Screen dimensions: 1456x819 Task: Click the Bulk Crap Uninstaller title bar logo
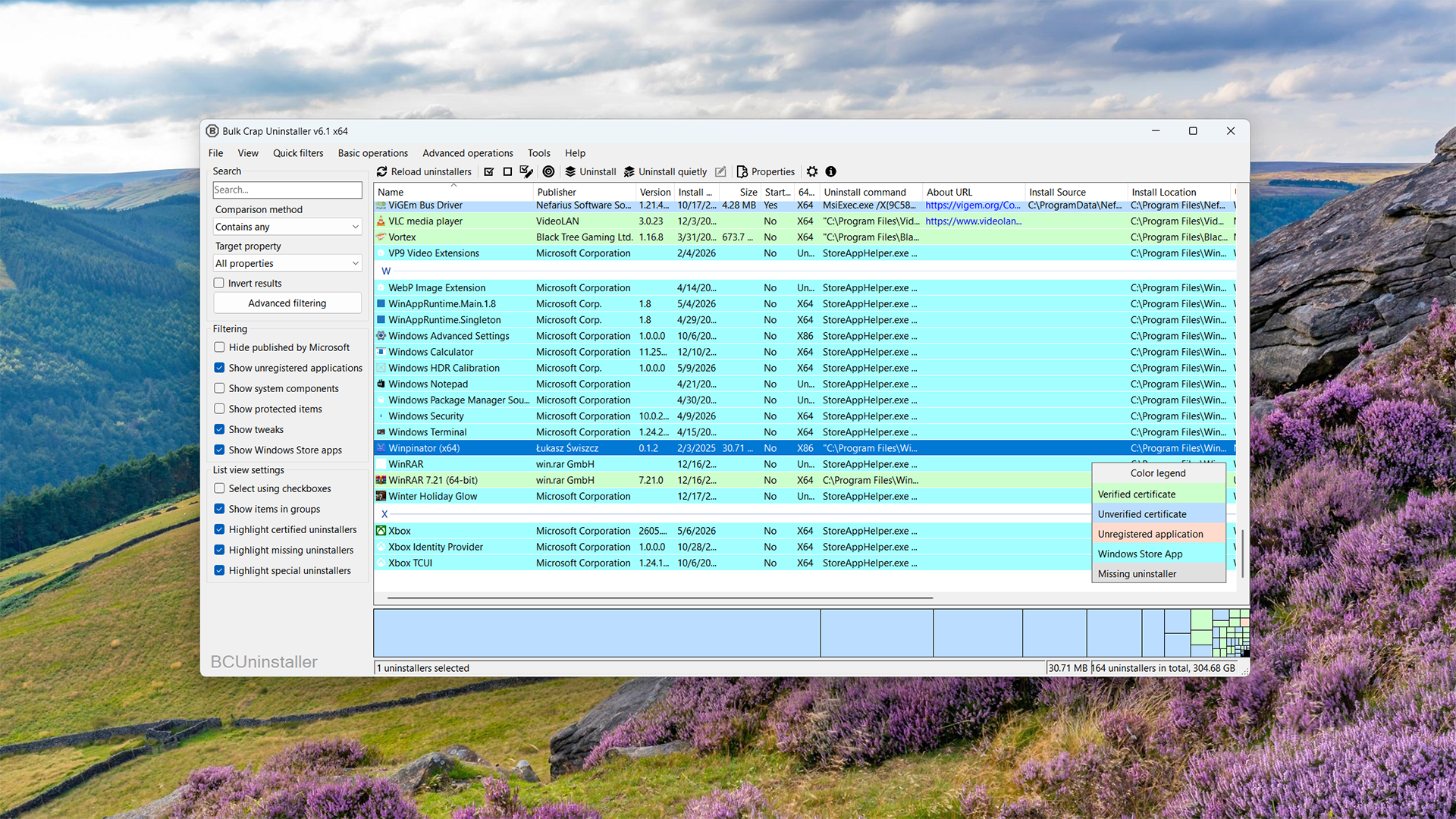[x=212, y=131]
